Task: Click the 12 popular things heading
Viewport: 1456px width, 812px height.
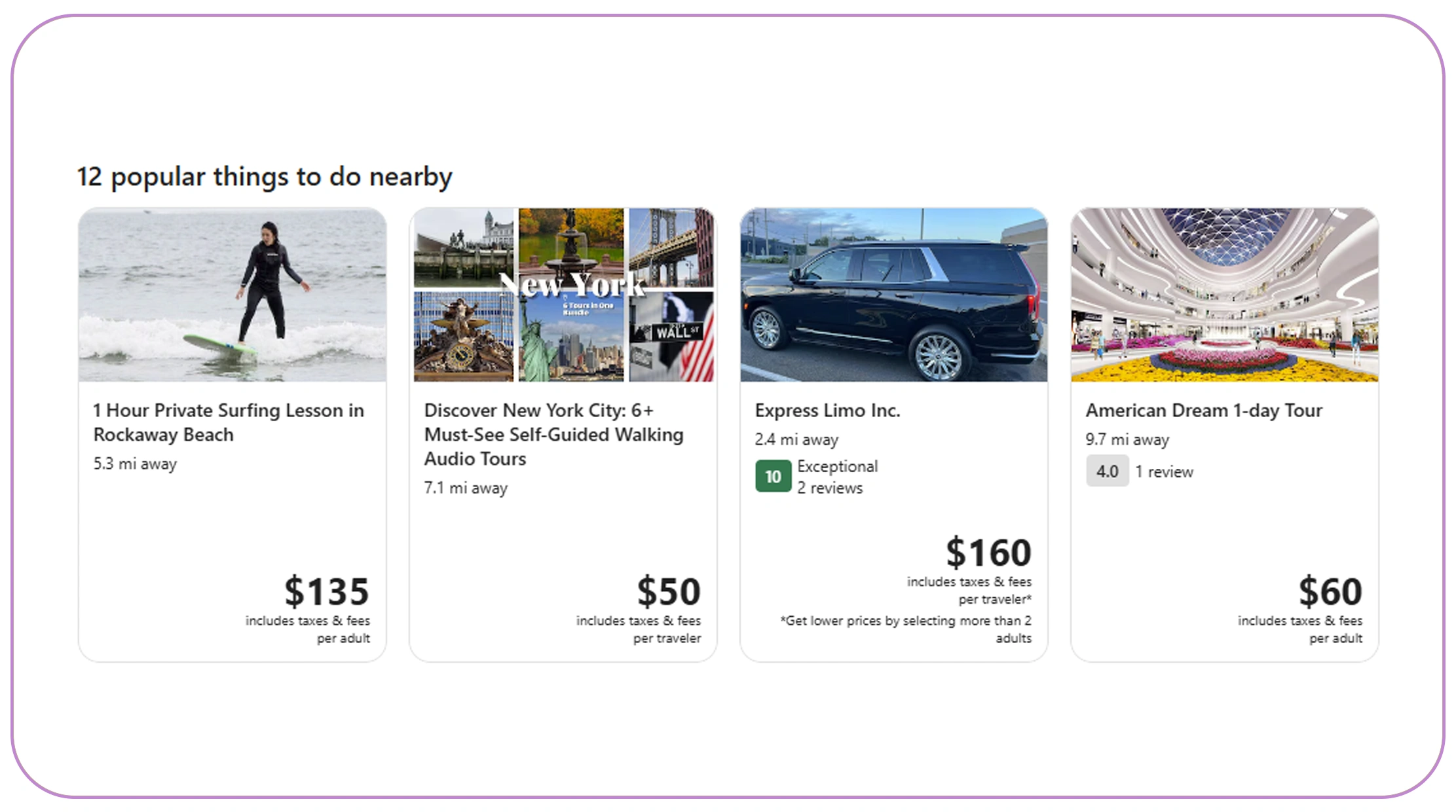Action: coord(265,177)
